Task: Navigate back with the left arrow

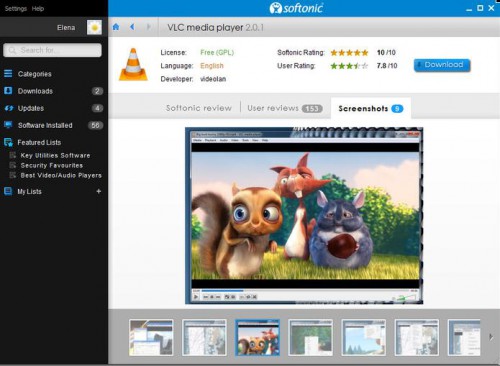Action: click(132, 27)
